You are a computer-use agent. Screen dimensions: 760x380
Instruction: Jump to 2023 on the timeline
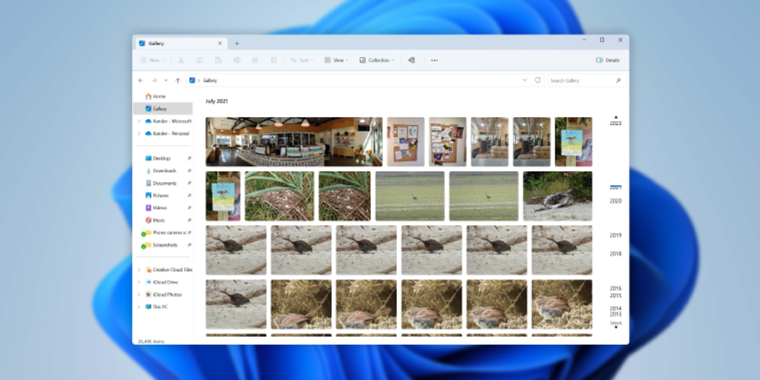click(x=616, y=124)
